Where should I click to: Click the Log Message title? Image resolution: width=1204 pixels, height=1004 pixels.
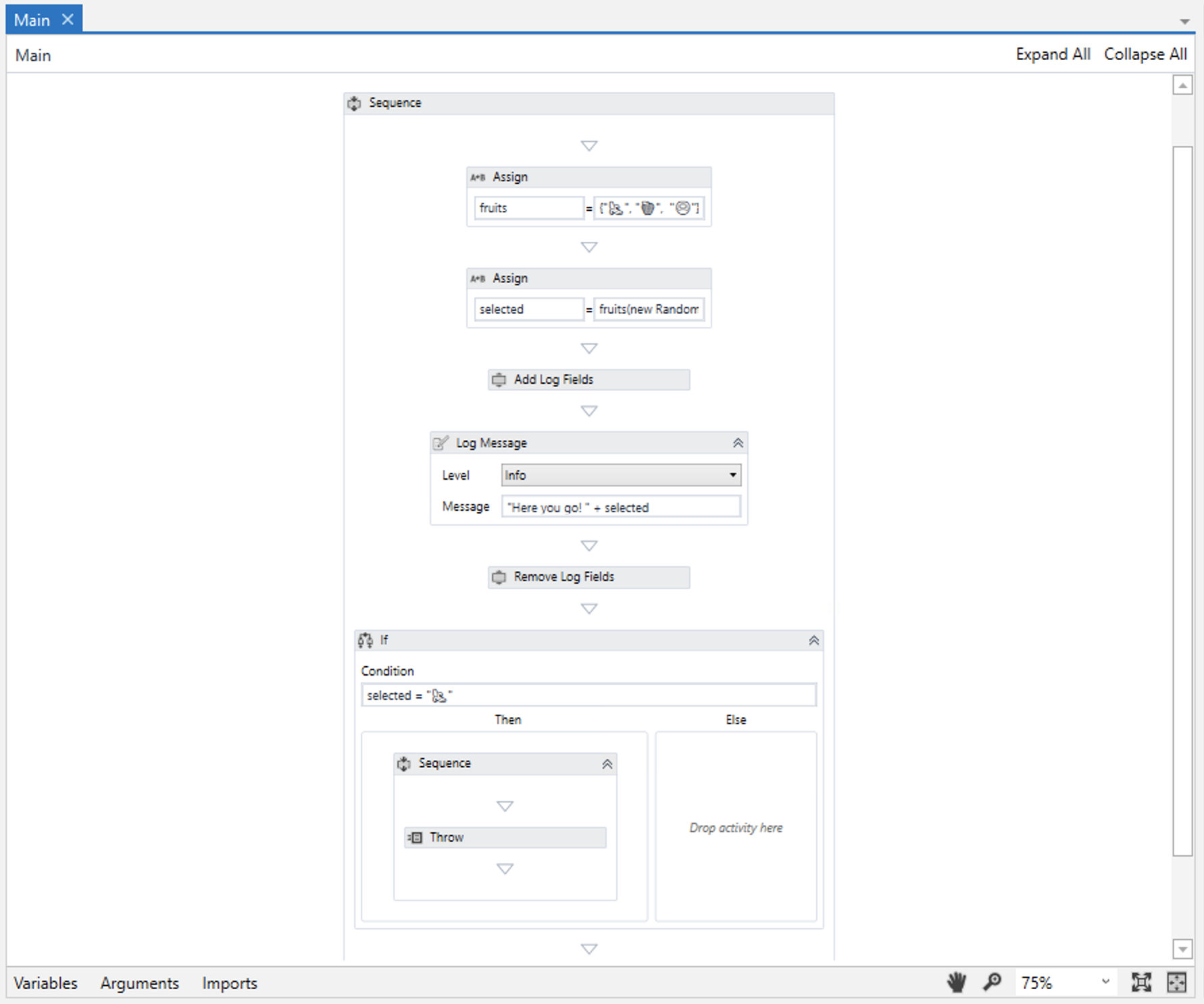tap(491, 443)
